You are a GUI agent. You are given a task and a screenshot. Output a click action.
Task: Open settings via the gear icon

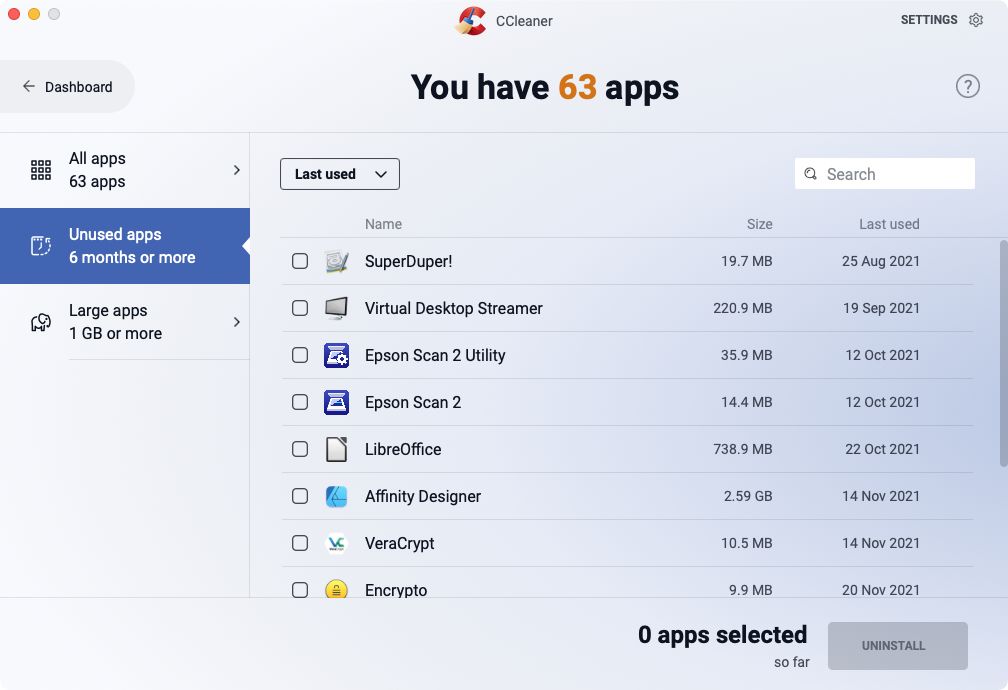click(x=976, y=20)
